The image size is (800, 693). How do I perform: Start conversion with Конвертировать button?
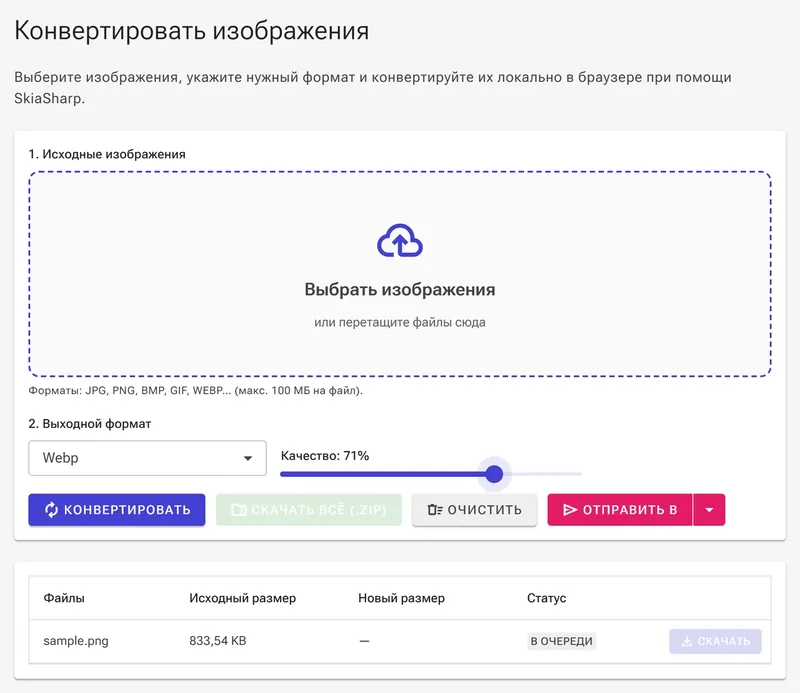117,510
